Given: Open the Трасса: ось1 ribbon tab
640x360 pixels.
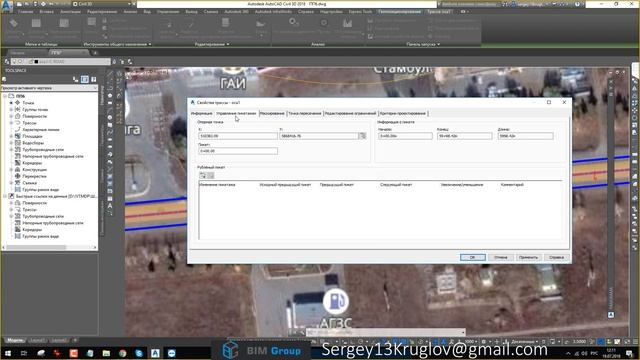Looking at the screenshot, I should (439, 12).
